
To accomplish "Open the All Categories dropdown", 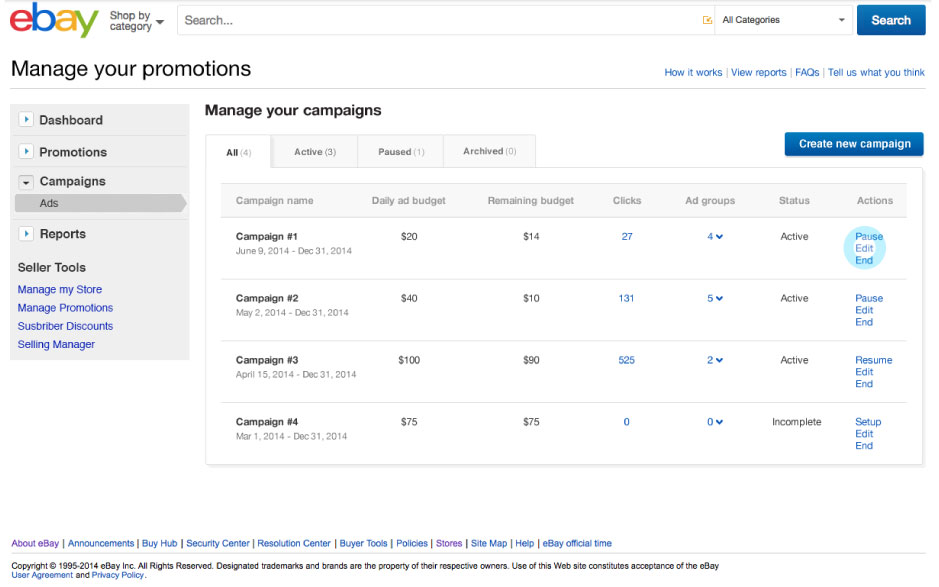I will coord(783,20).
